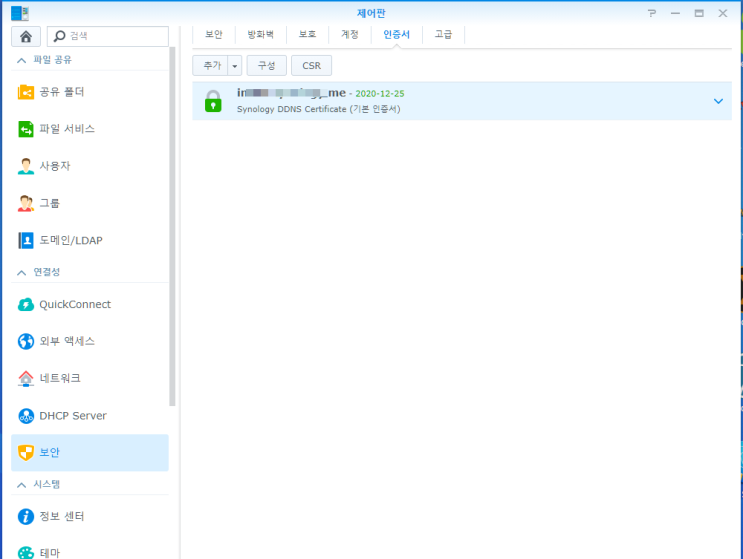Collapse the 연결성 section
The height and width of the screenshot is (559, 743).
click(x=21, y=272)
